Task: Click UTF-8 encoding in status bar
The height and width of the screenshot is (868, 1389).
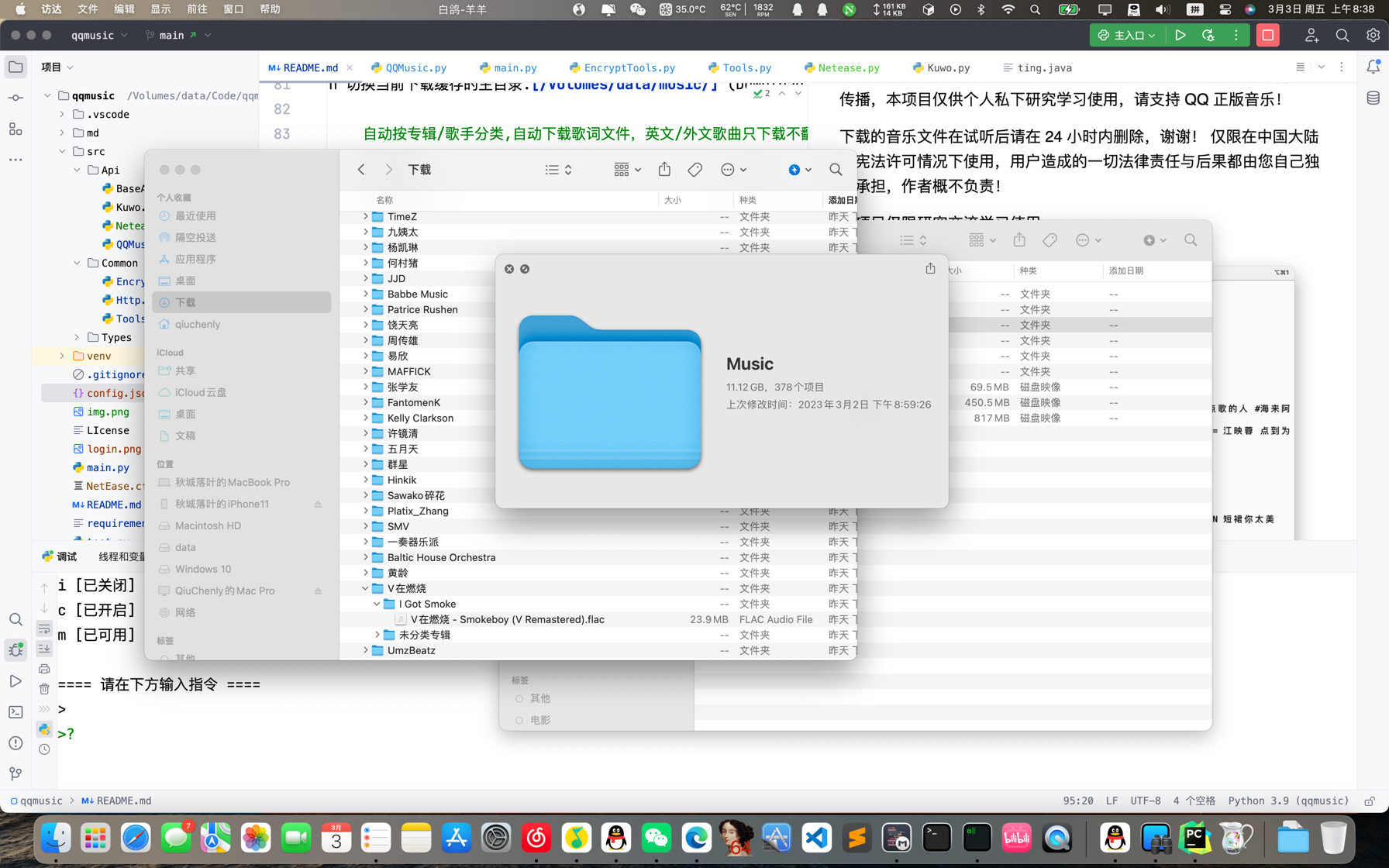Action: pos(1145,801)
